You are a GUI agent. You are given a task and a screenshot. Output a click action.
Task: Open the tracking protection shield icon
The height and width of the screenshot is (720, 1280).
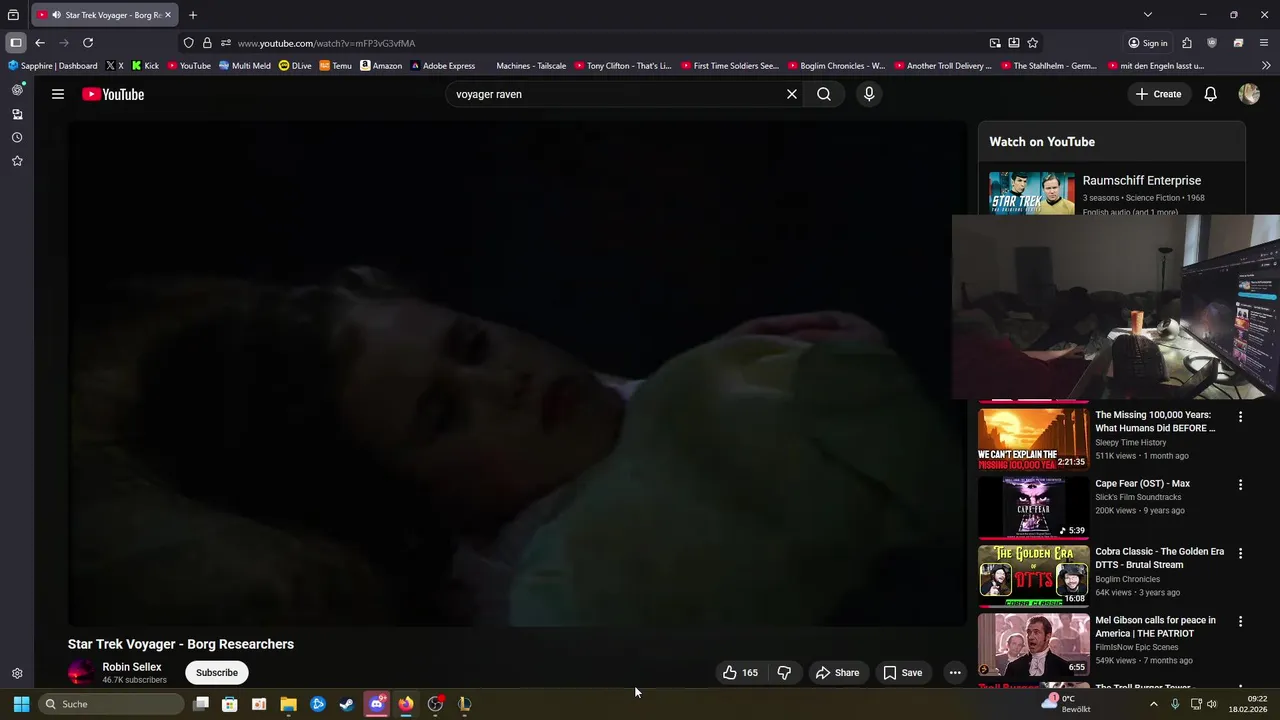click(188, 43)
